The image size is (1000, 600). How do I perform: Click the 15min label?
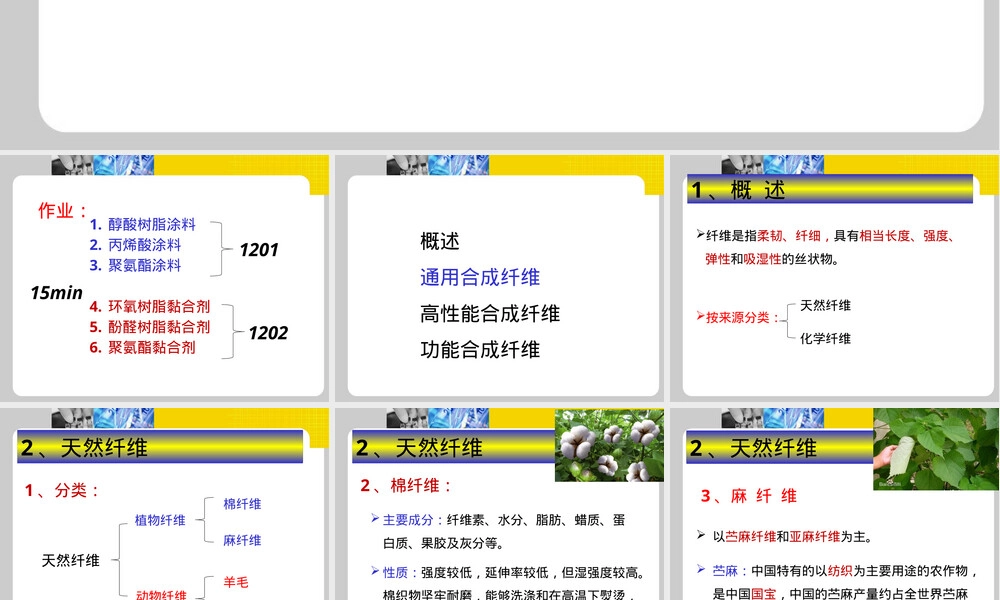[x=56, y=293]
